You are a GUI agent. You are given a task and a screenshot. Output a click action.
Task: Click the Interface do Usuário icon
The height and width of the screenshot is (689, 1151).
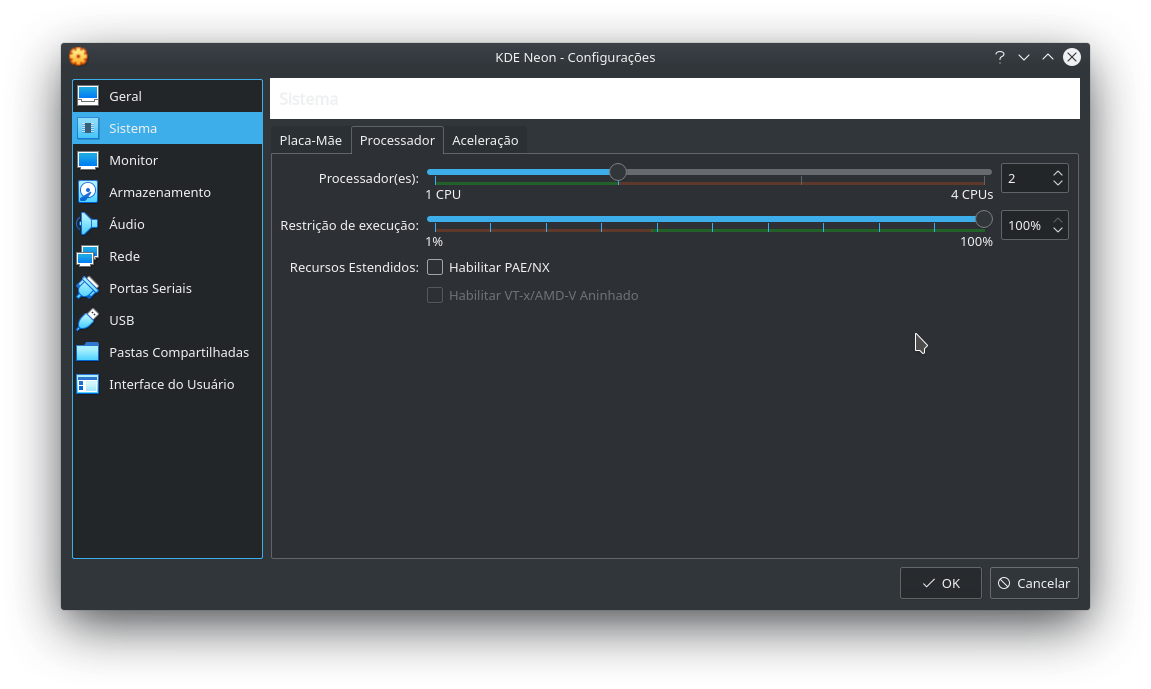(x=88, y=384)
